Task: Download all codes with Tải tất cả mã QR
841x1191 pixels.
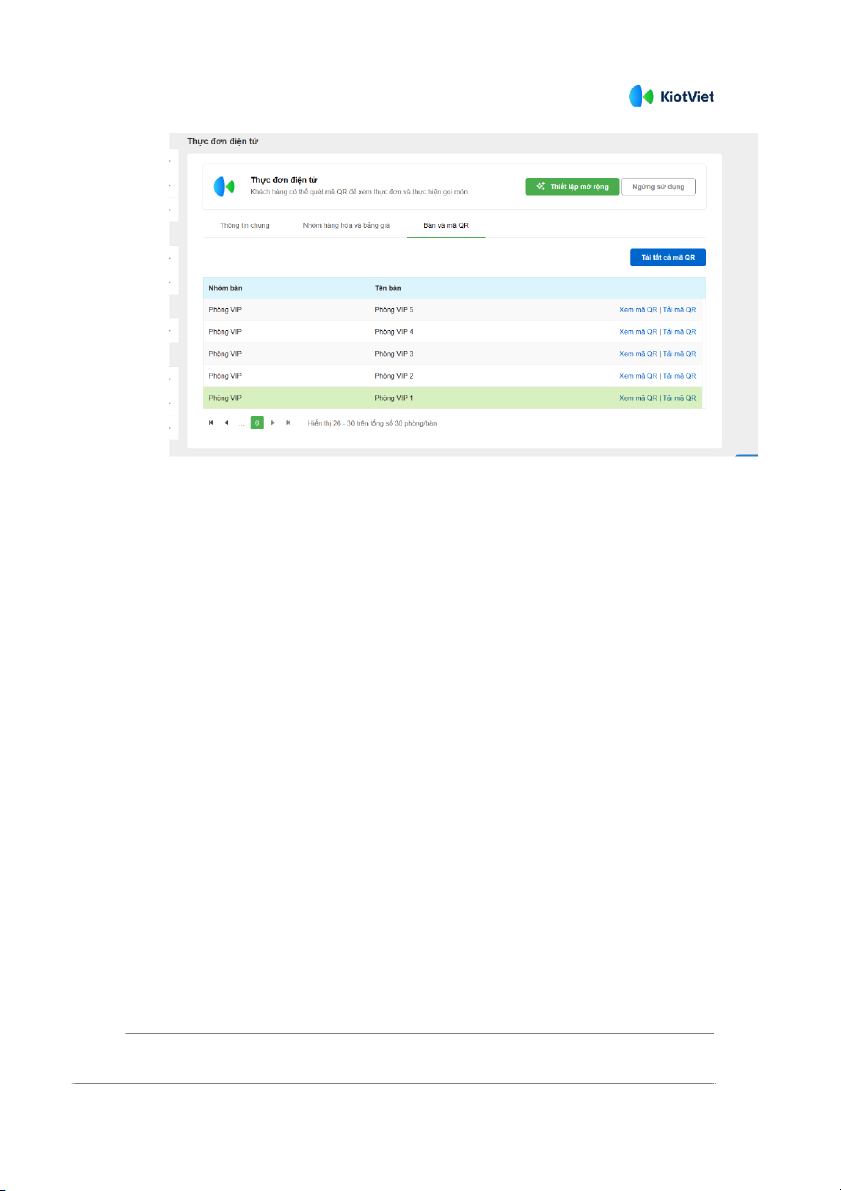Action: click(667, 258)
